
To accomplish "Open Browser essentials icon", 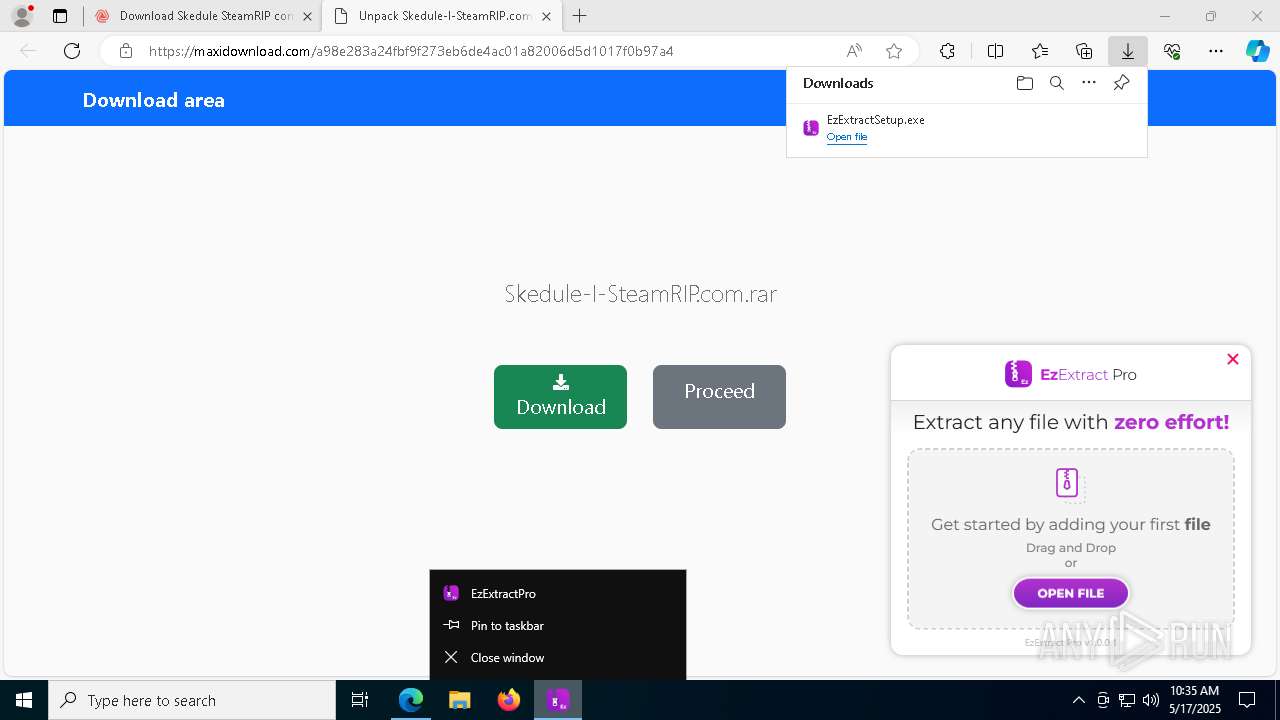I will click(1172, 51).
